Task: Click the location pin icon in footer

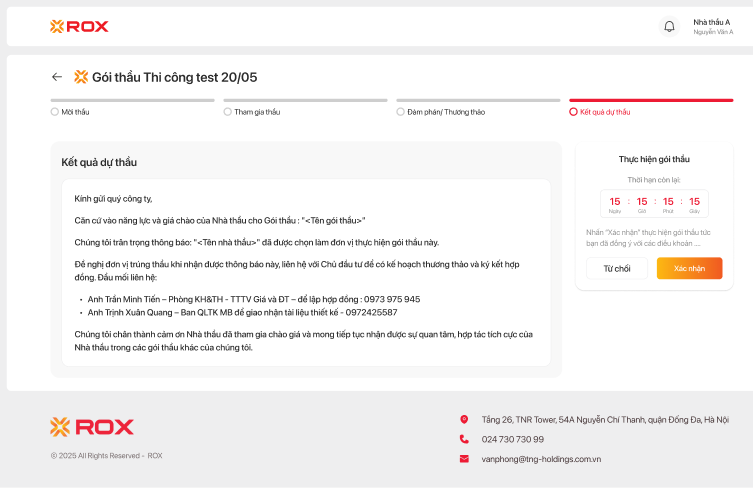Action: click(464, 419)
